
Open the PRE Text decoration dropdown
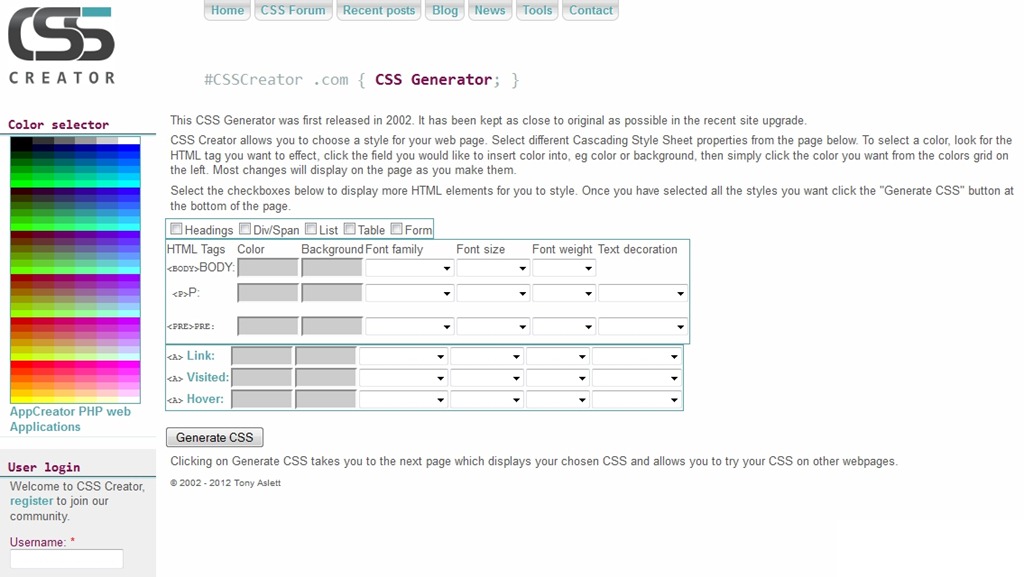click(x=643, y=326)
